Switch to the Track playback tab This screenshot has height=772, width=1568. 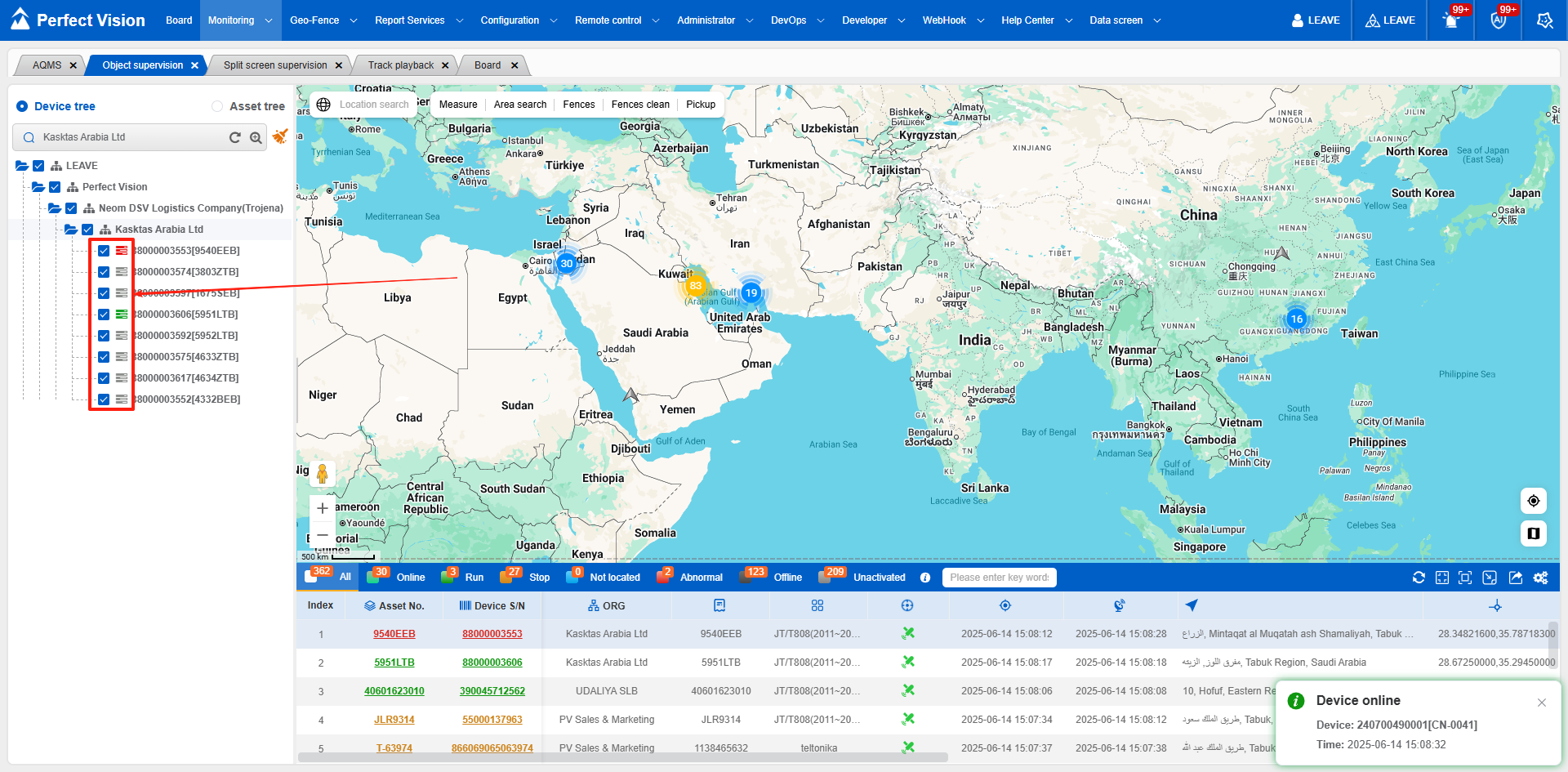(x=400, y=65)
